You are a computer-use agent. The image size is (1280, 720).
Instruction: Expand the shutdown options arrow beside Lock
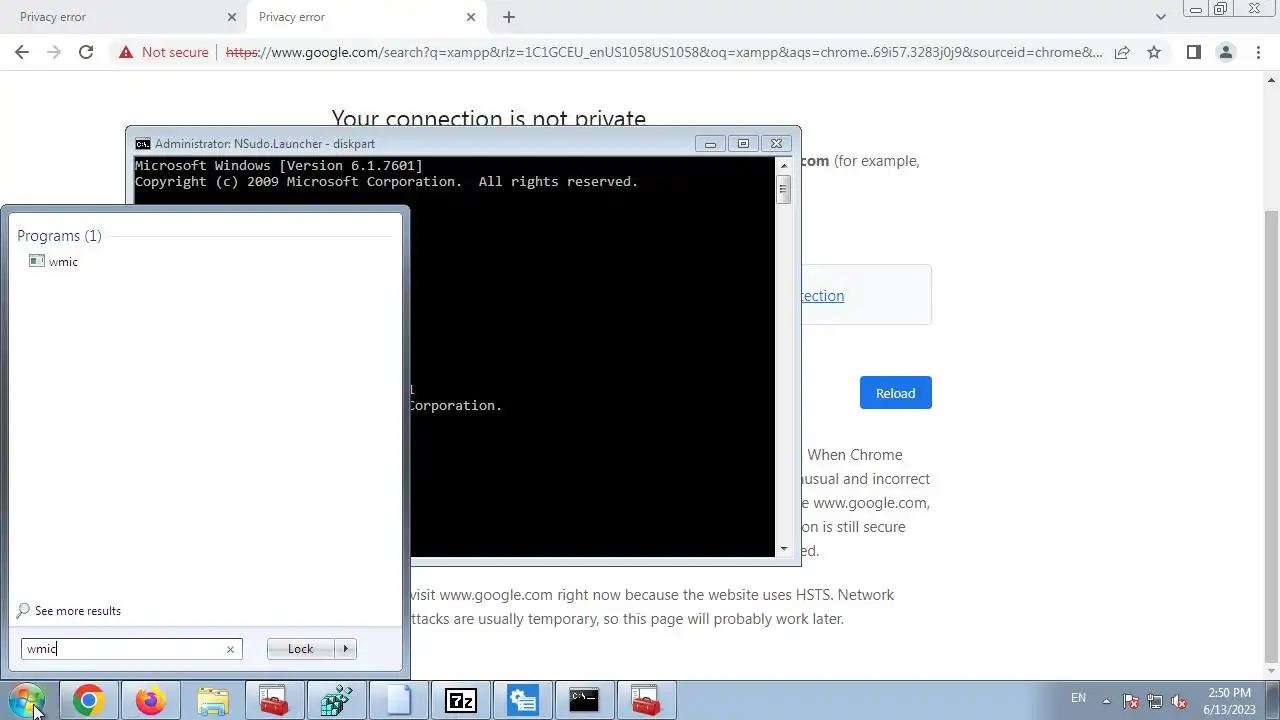[346, 649]
